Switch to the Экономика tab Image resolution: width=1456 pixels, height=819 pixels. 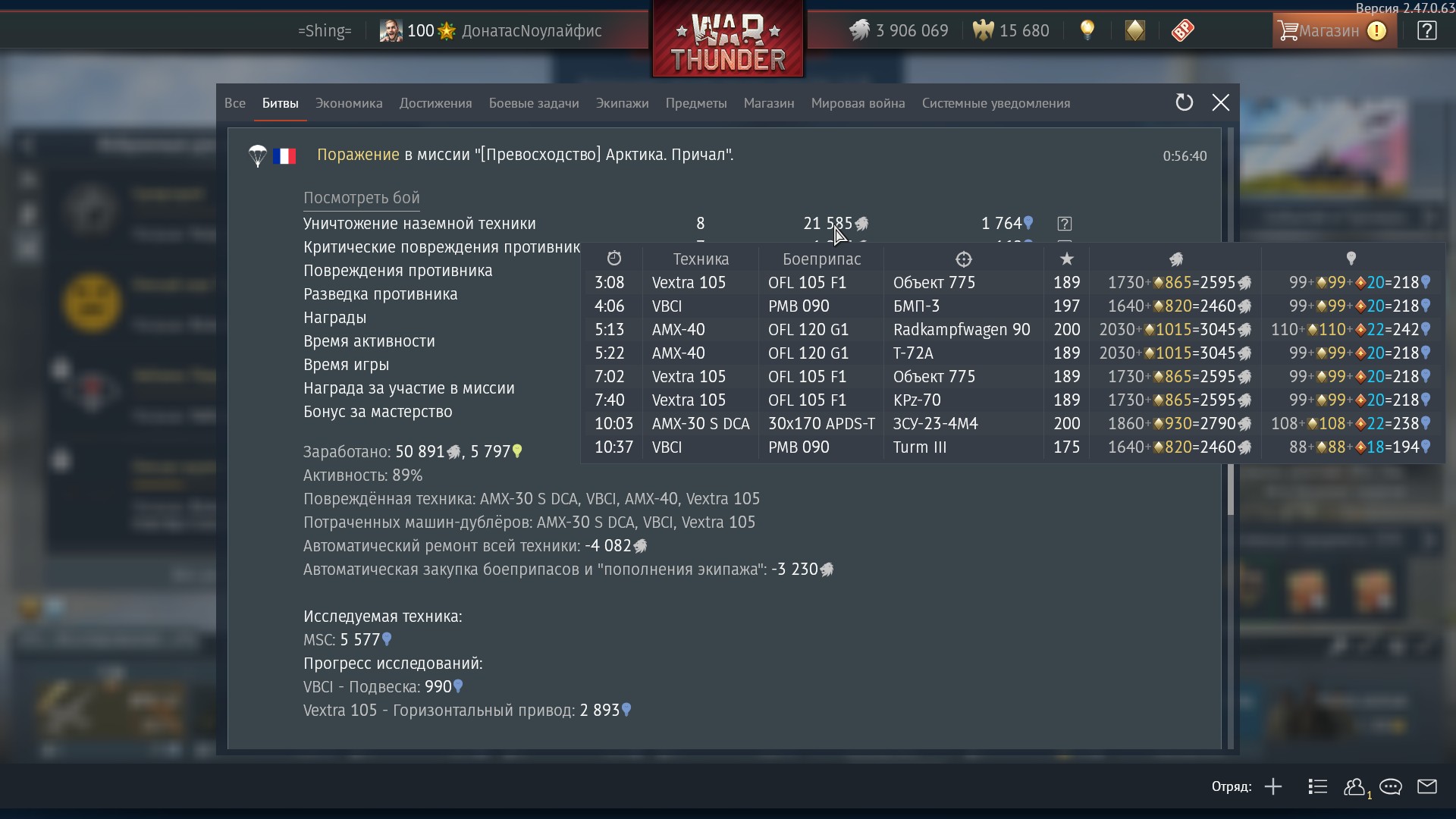pos(349,103)
